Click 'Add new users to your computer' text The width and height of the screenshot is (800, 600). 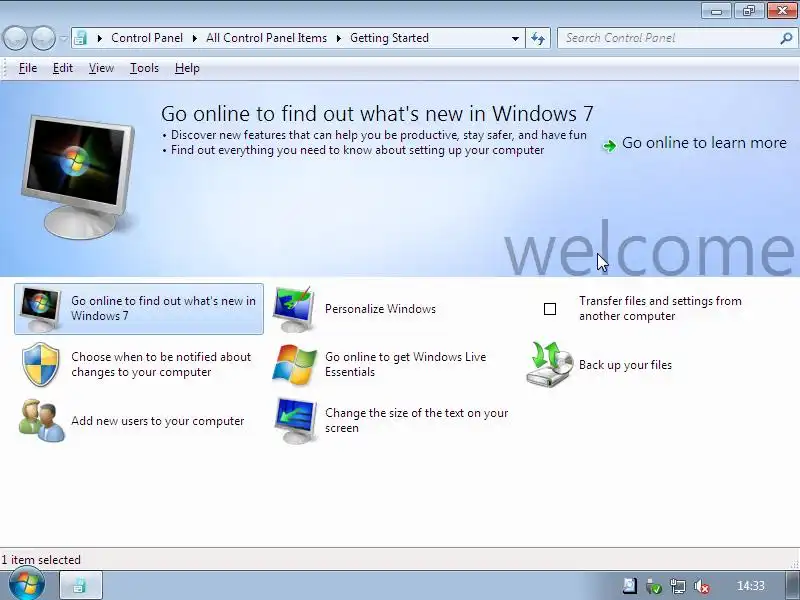(158, 421)
